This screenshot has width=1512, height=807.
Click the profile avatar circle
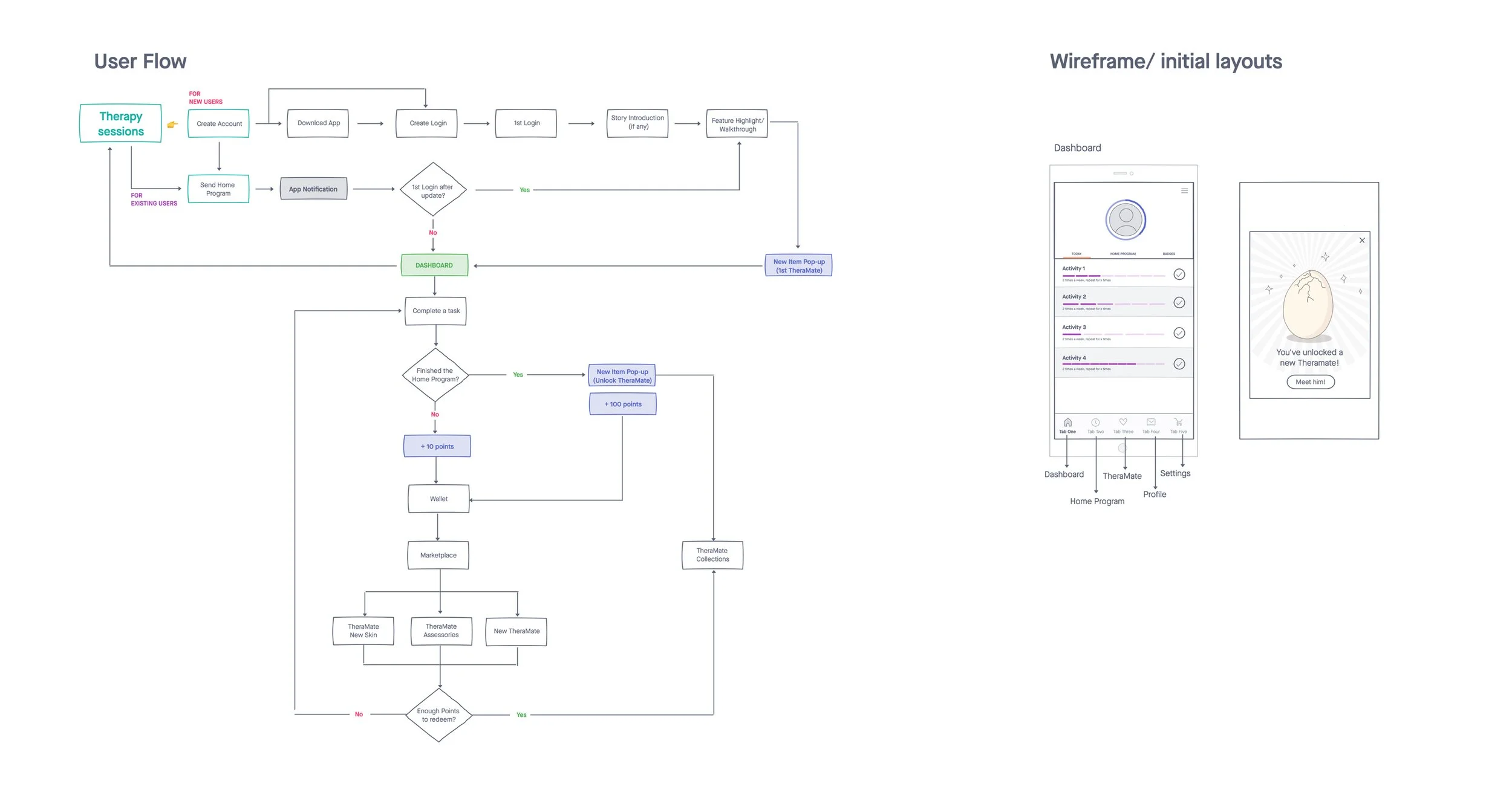click(1126, 220)
